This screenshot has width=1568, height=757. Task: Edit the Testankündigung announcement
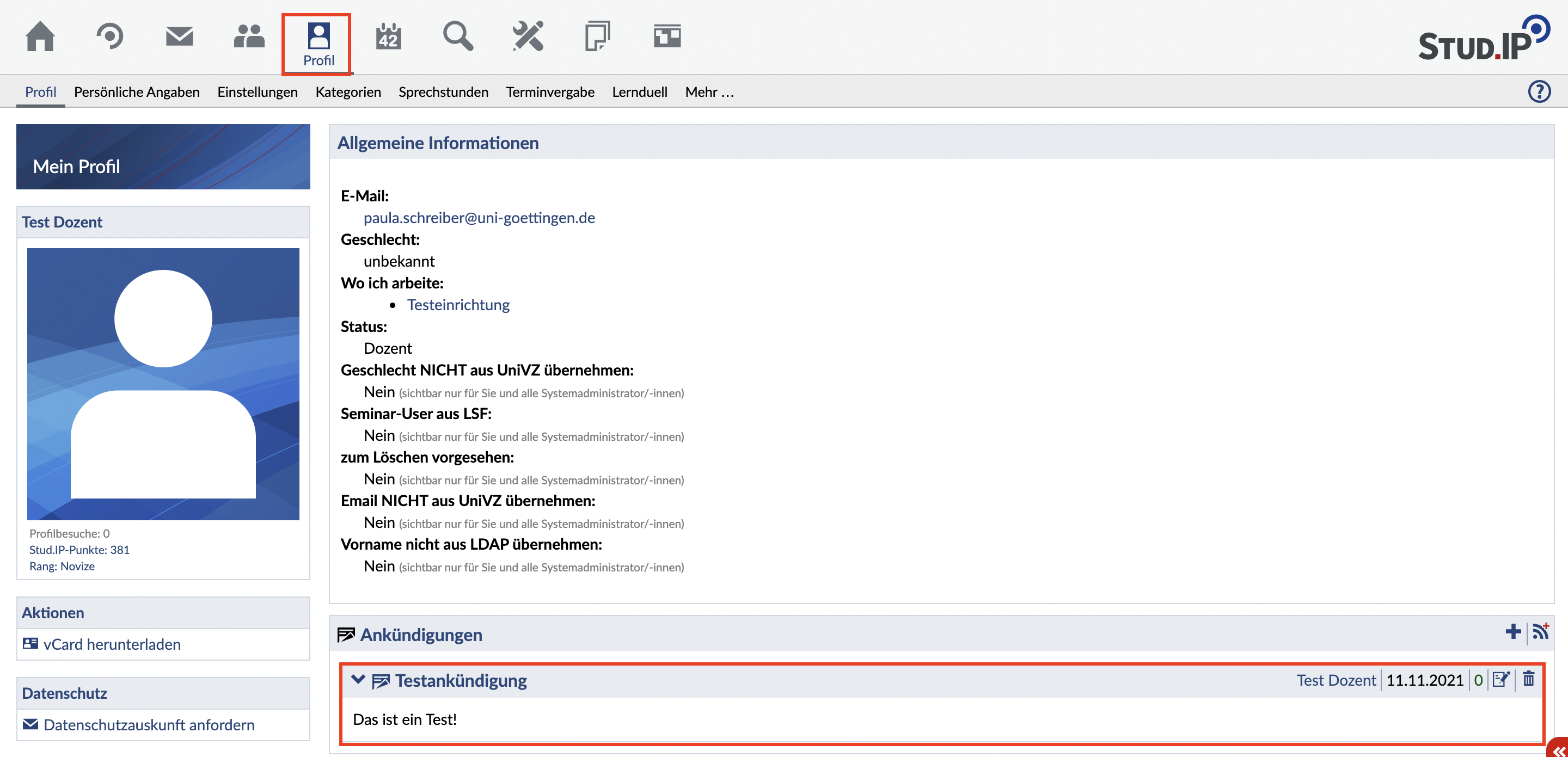(x=1501, y=679)
